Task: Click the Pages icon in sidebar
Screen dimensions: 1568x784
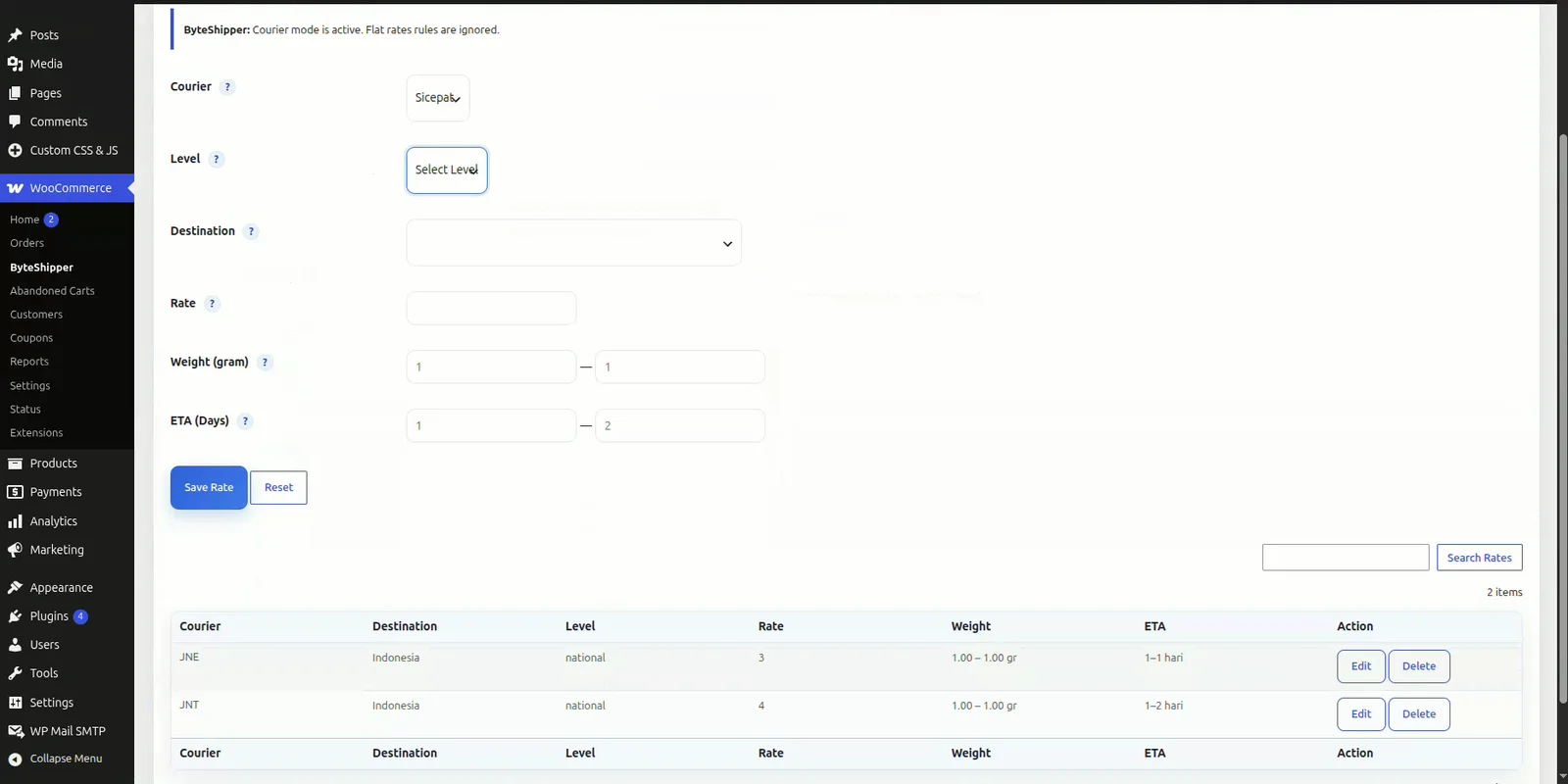Action: point(15,93)
